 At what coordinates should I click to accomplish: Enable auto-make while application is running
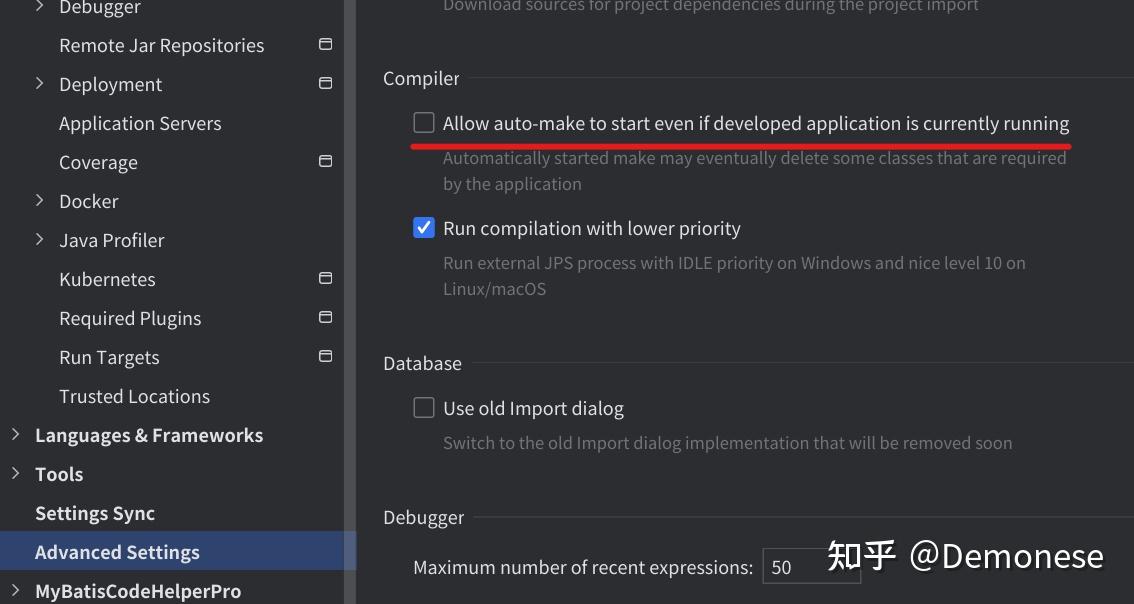[423, 122]
